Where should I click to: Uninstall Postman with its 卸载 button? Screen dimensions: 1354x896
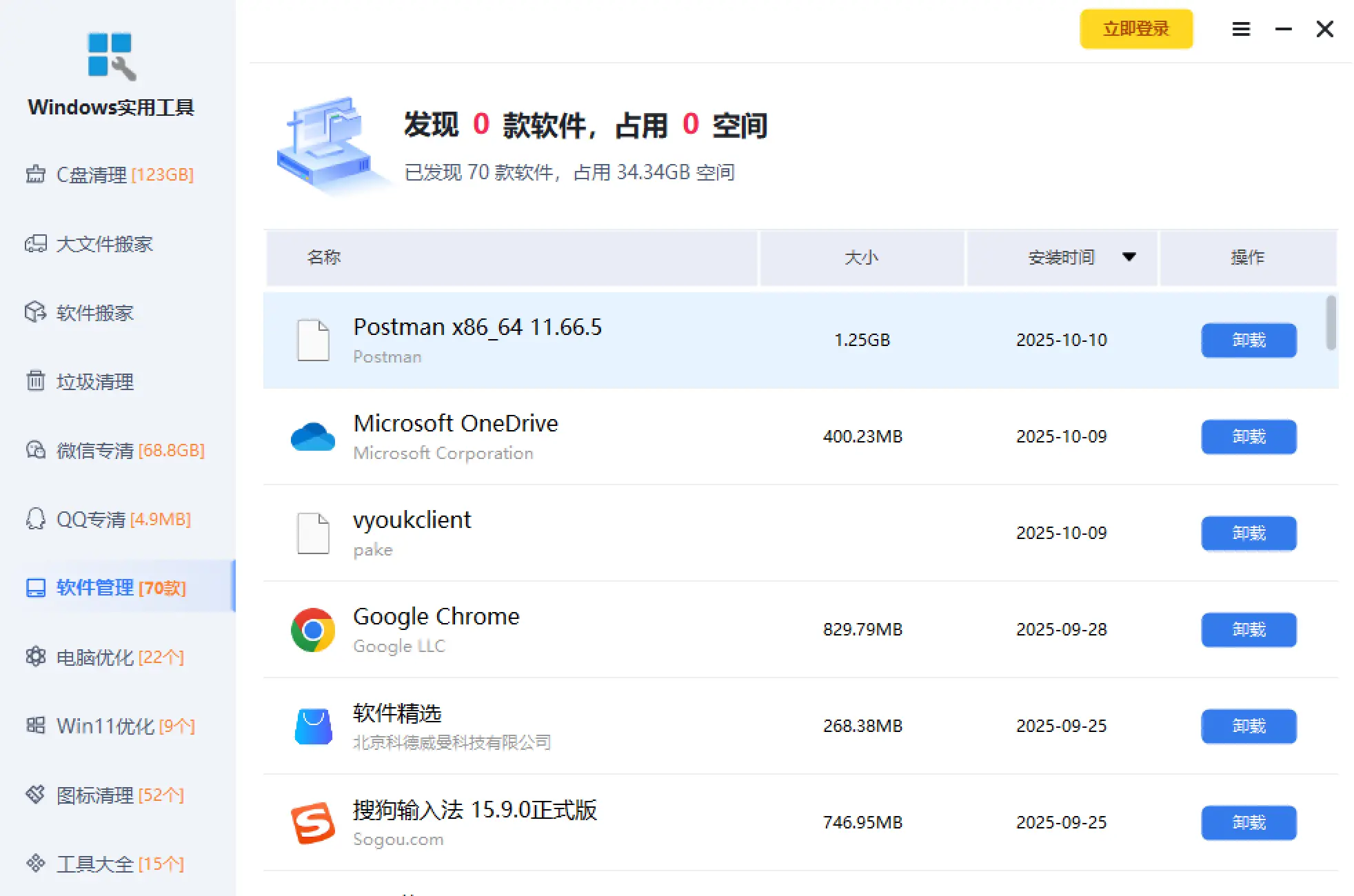[1248, 340]
